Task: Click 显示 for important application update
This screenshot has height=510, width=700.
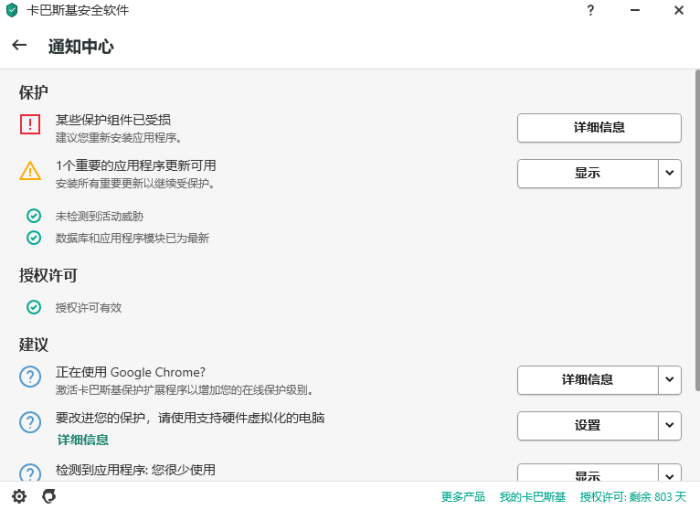Action: tap(588, 173)
